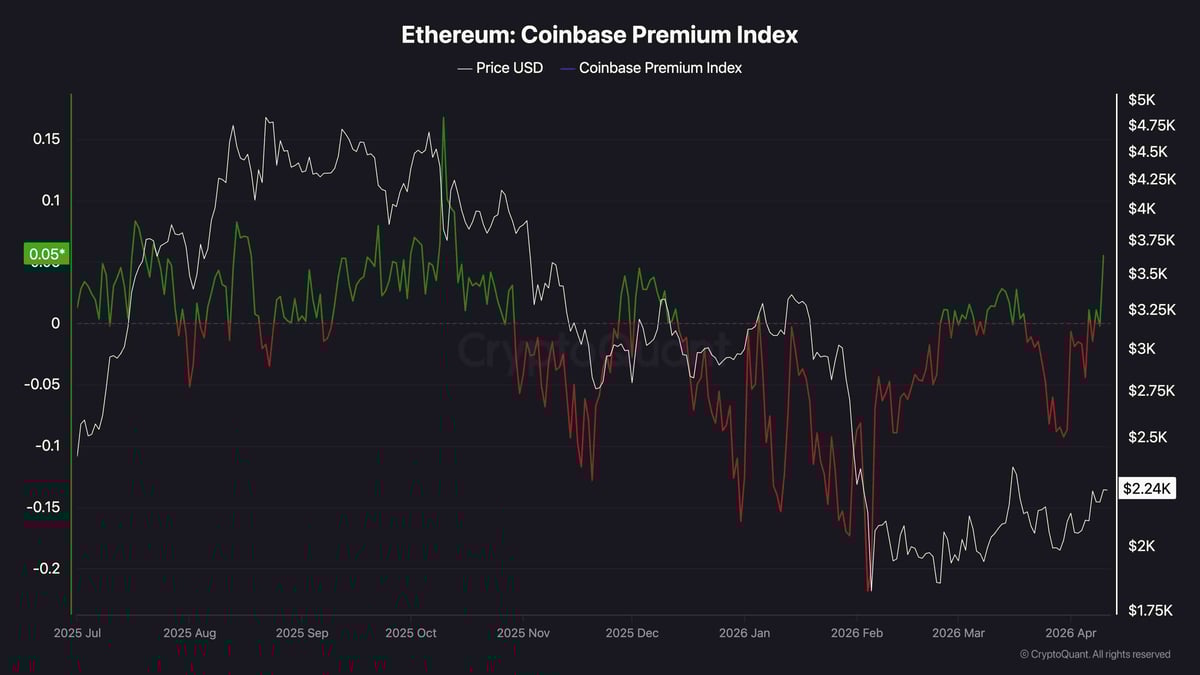1200x675 pixels.
Task: Click the $5K right axis label
Action: [1141, 100]
